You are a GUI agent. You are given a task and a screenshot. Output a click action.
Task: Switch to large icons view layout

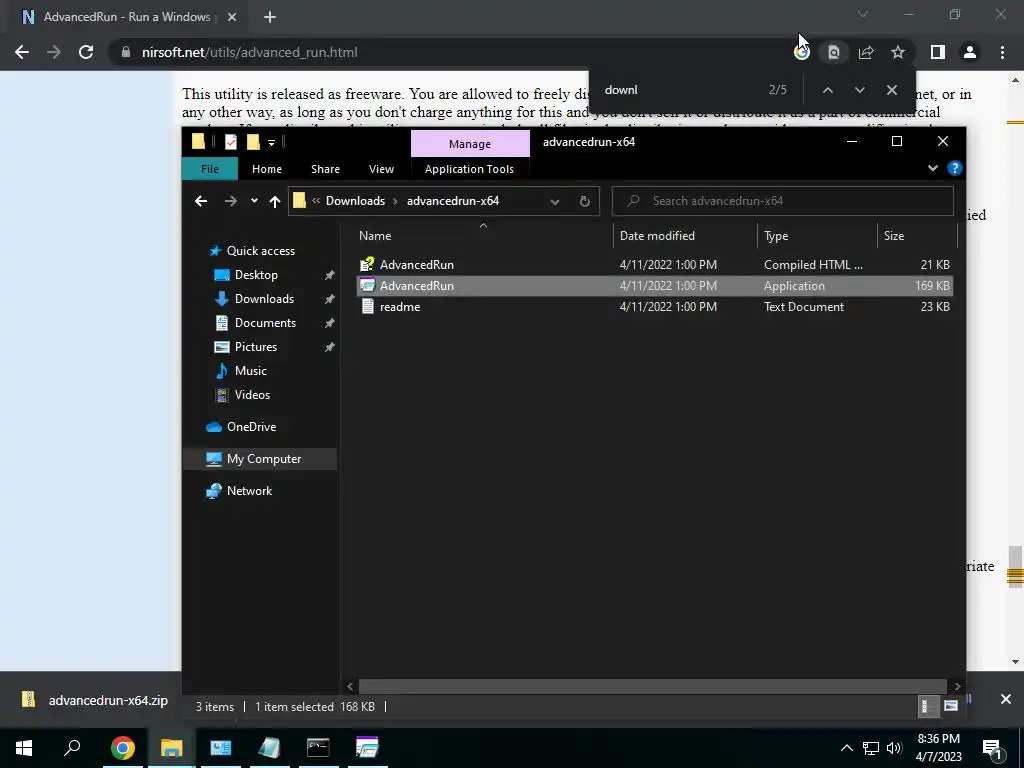tap(951, 706)
